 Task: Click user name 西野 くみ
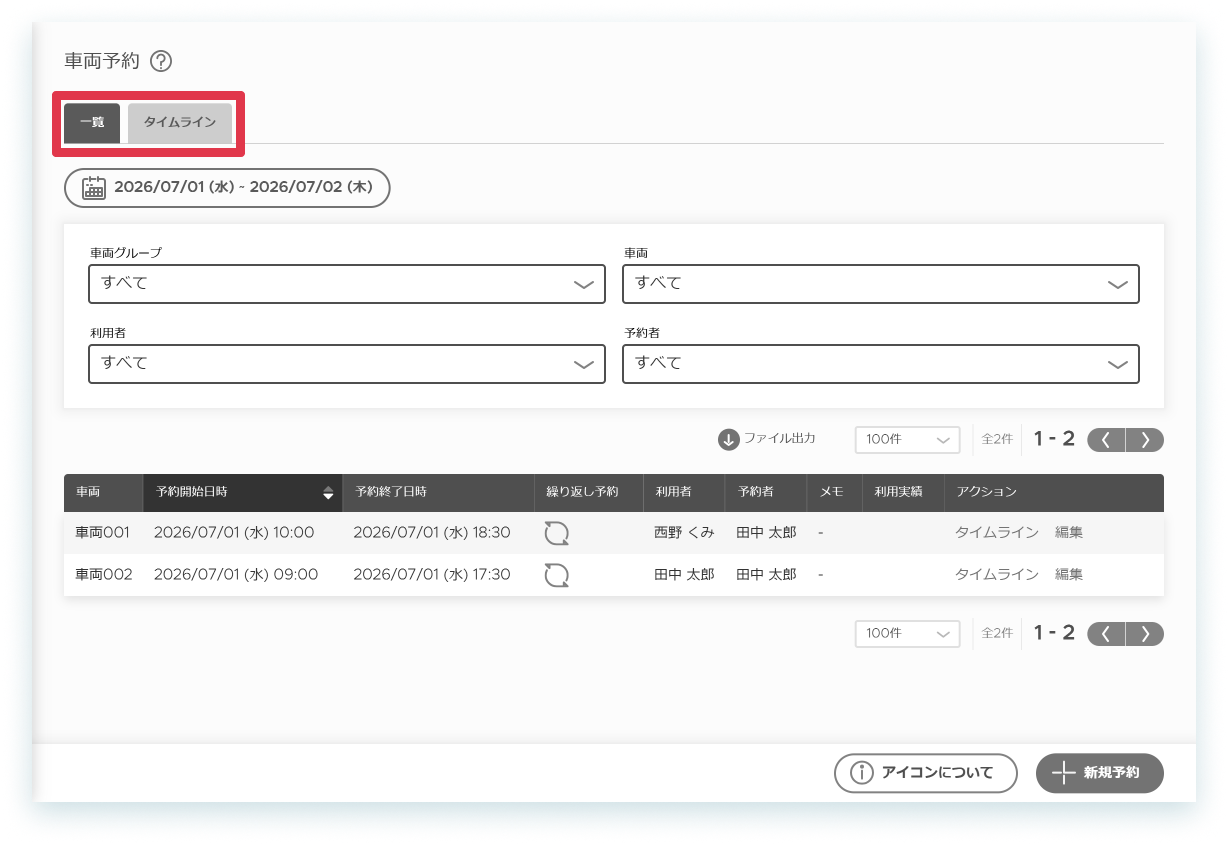point(684,533)
